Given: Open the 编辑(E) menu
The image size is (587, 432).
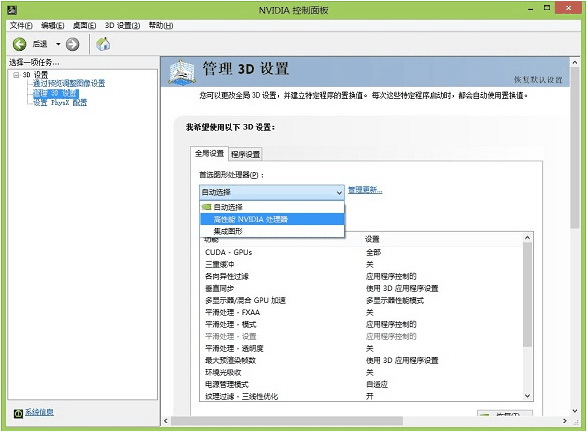Looking at the screenshot, I should (x=52, y=25).
